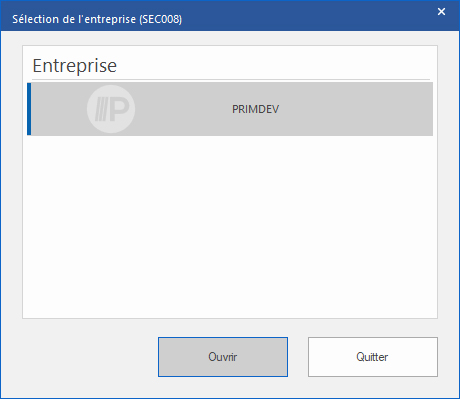Image resolution: width=460 pixels, height=399 pixels.
Task: Click the empty area below the PRIMDEV row
Action: tap(230, 227)
